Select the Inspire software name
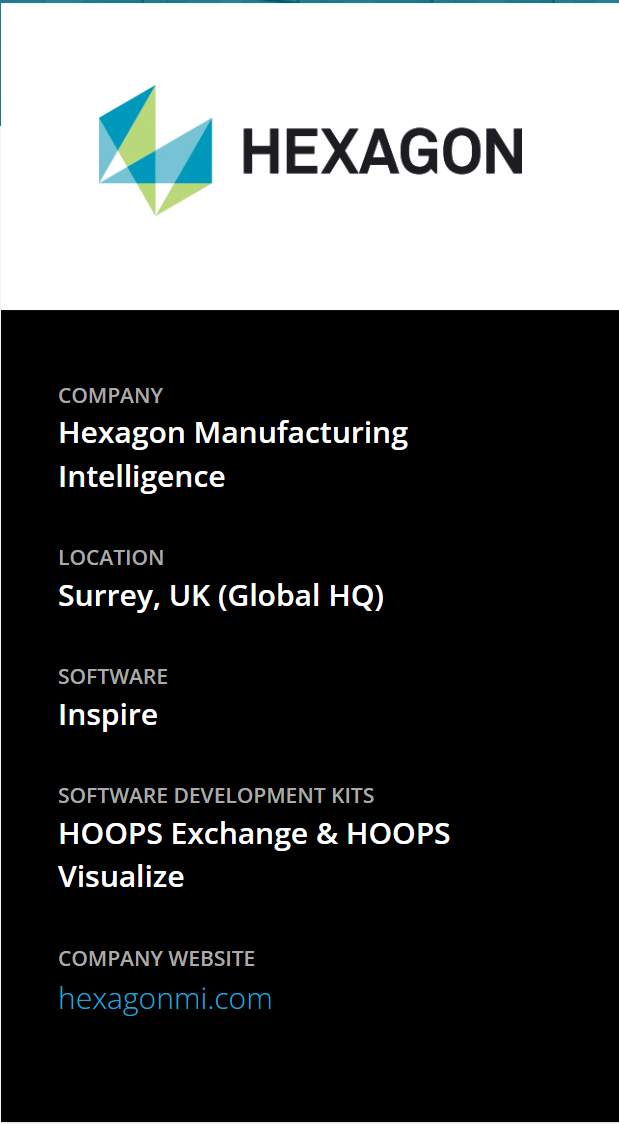The height and width of the screenshot is (1124, 619). click(x=108, y=715)
